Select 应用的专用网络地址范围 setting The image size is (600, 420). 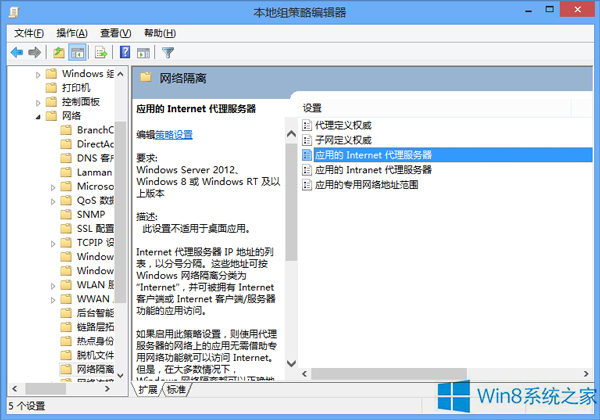(366, 185)
